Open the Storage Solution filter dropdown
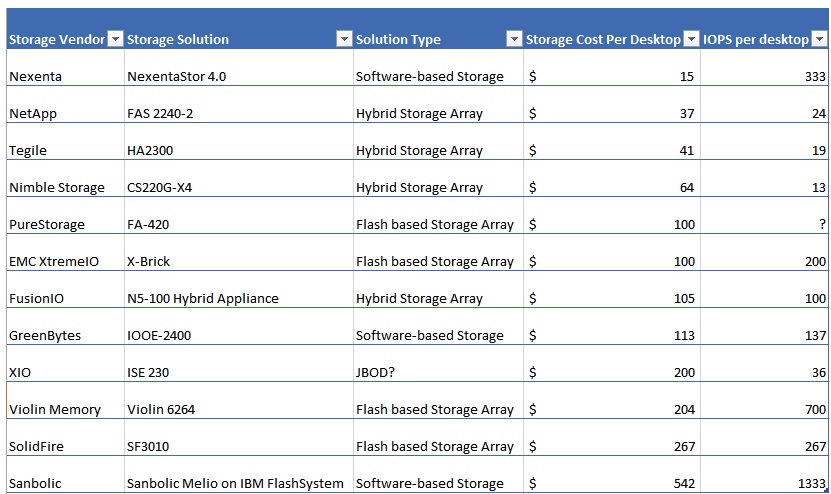This screenshot has width=831, height=494. [x=344, y=39]
